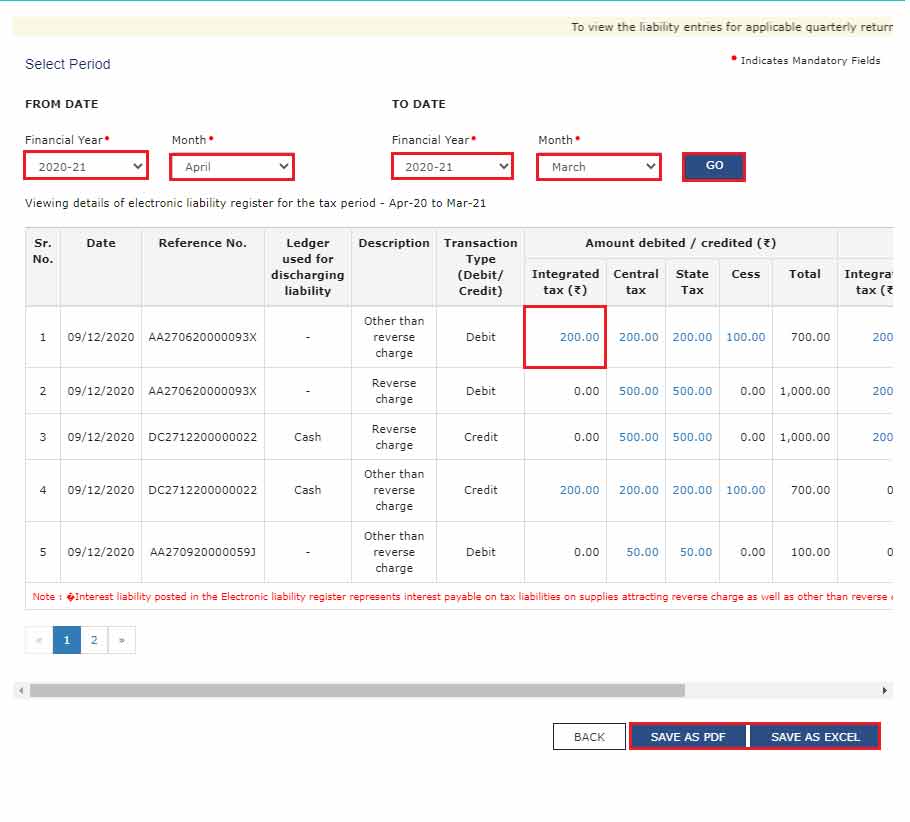The image size is (910, 822).
Task: Click the next page arrow in pagination
Action: (122, 640)
